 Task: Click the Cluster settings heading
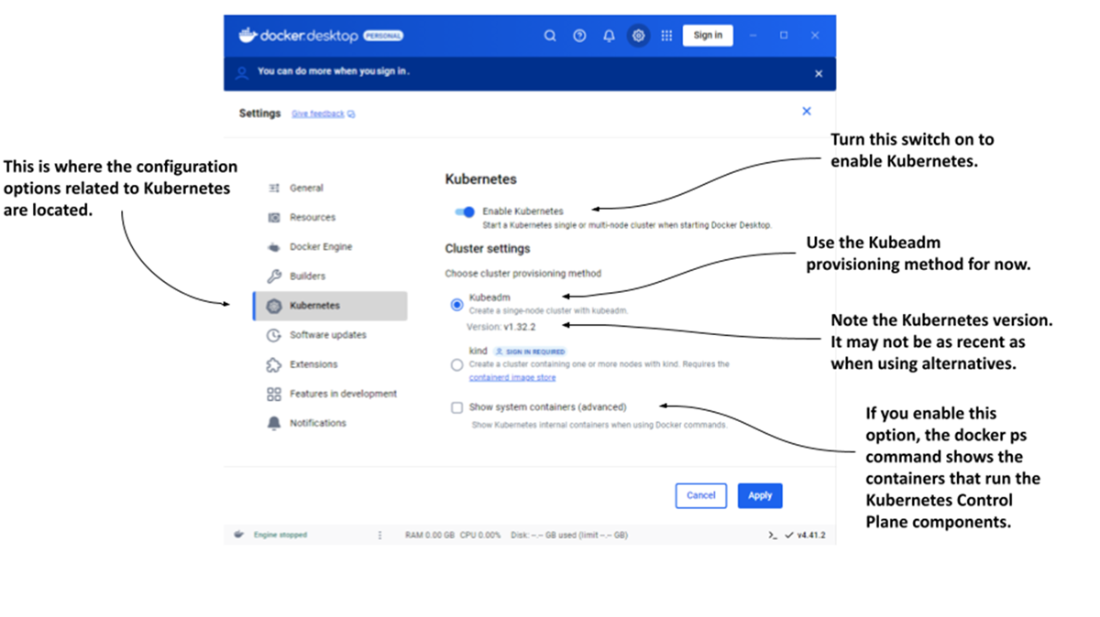click(488, 249)
